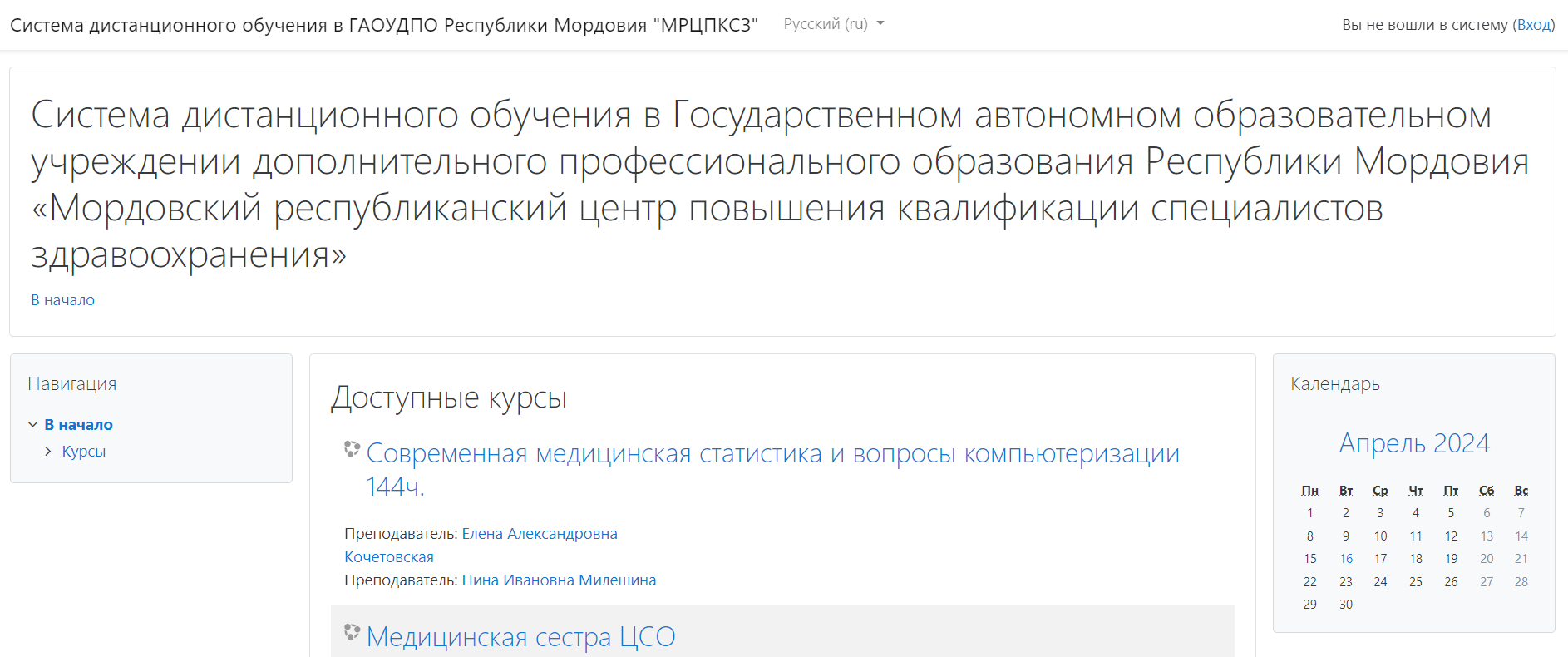
Task: Click calendar day 10
Action: click(1381, 536)
